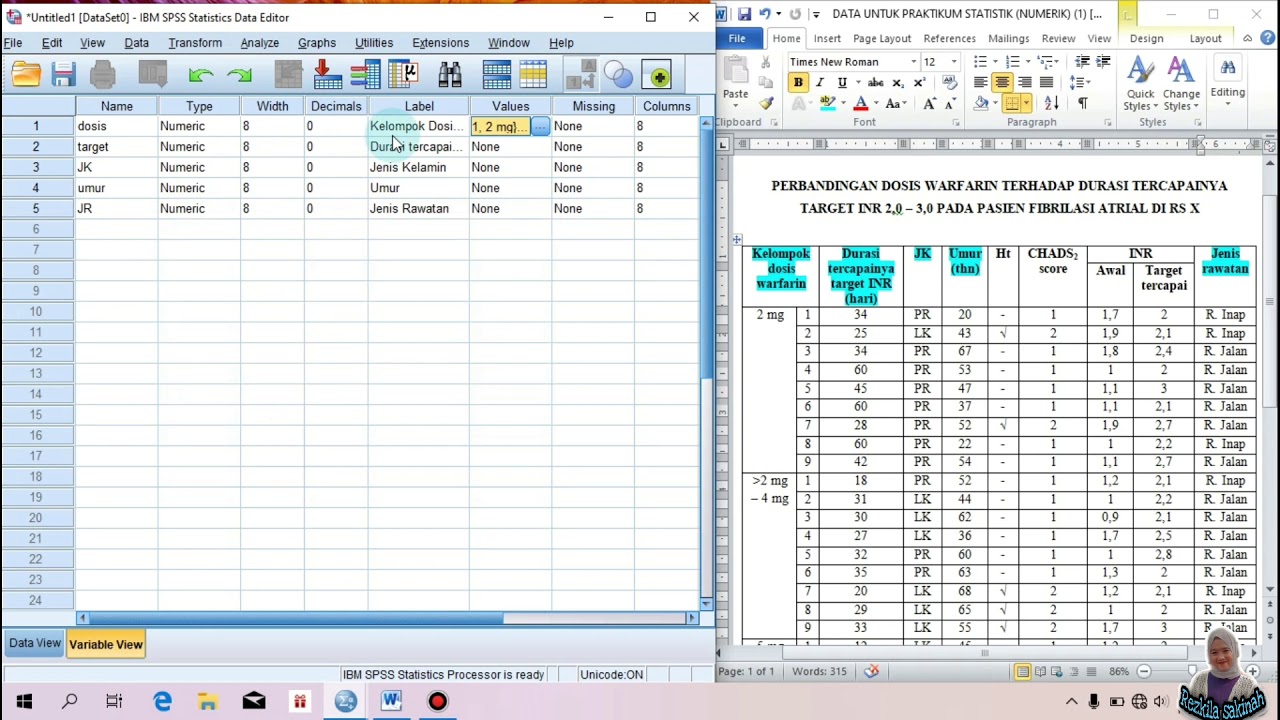The image size is (1280, 720).
Task: Toggle center alignment in Word
Action: [1002, 82]
